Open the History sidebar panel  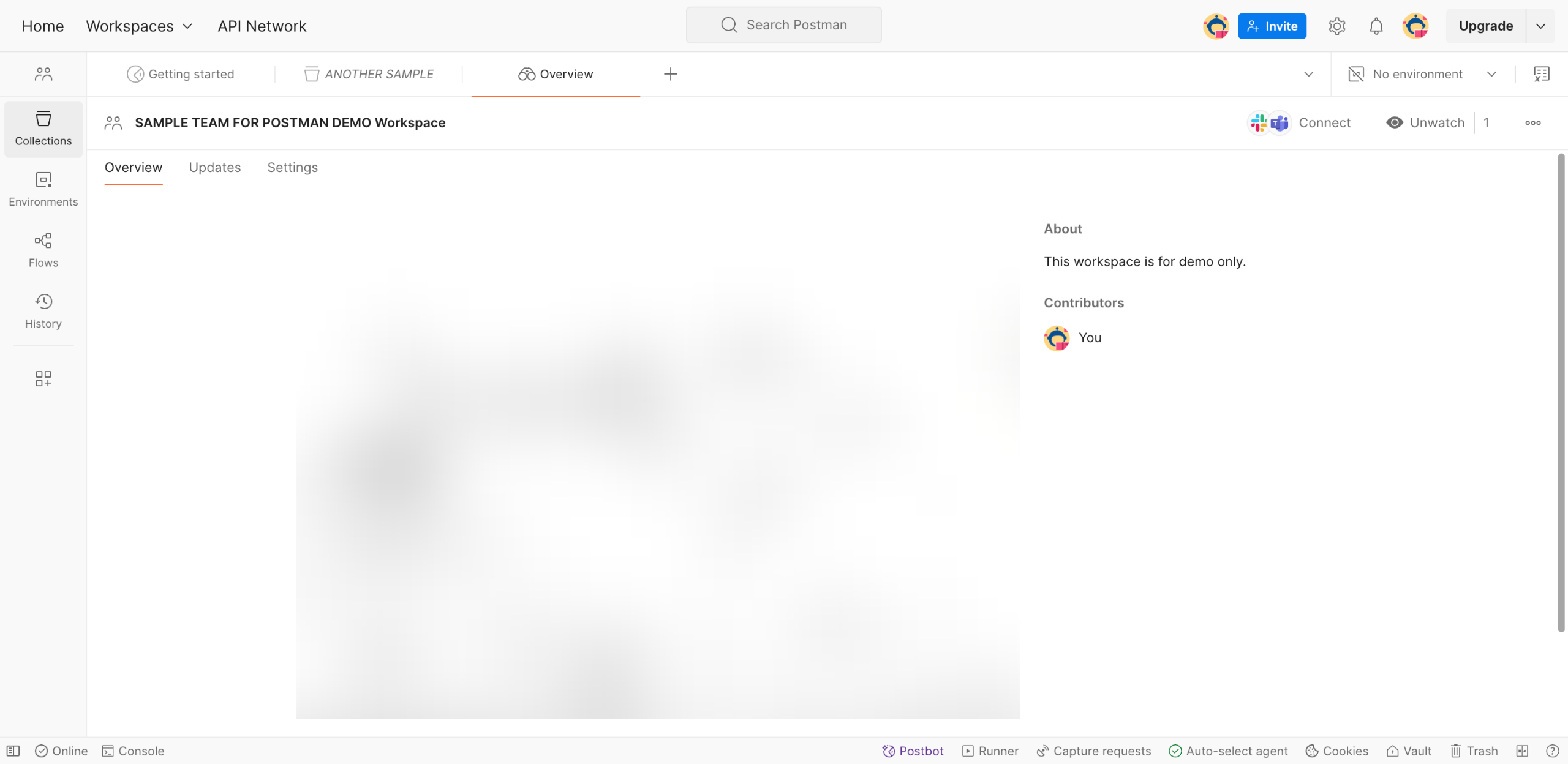coord(43,311)
